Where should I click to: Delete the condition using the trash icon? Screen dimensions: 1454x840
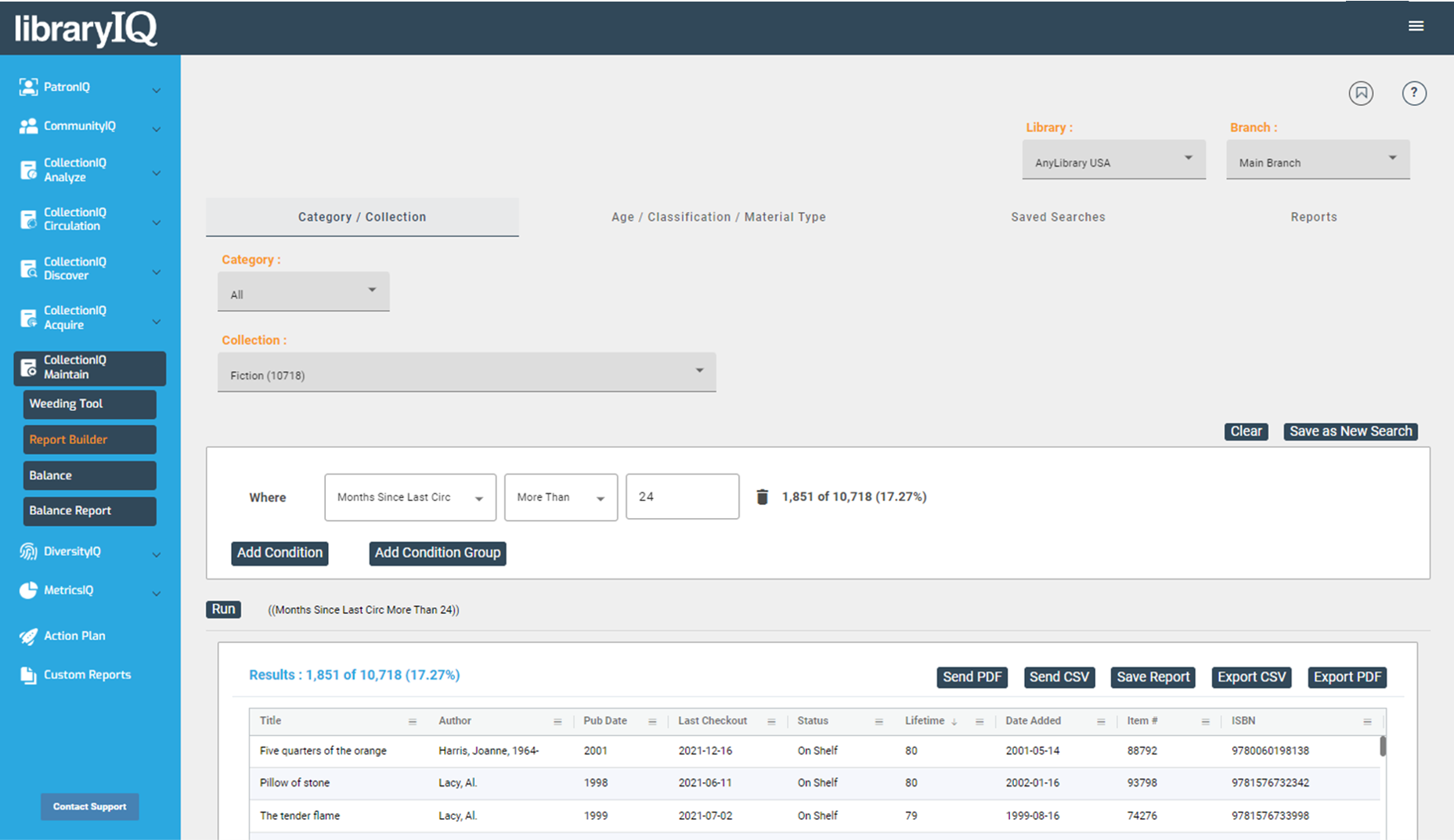(762, 496)
